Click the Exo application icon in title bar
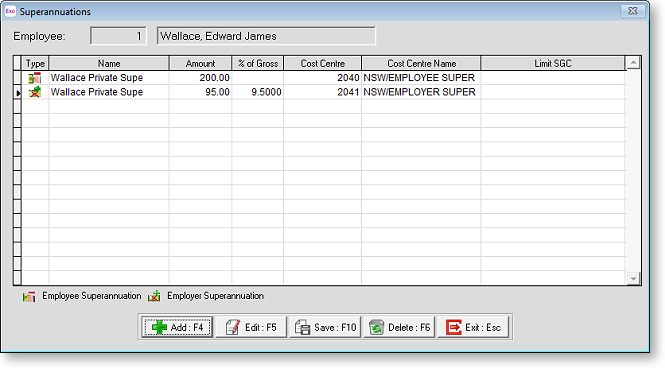Screen dimensions: 665x368 point(10,11)
